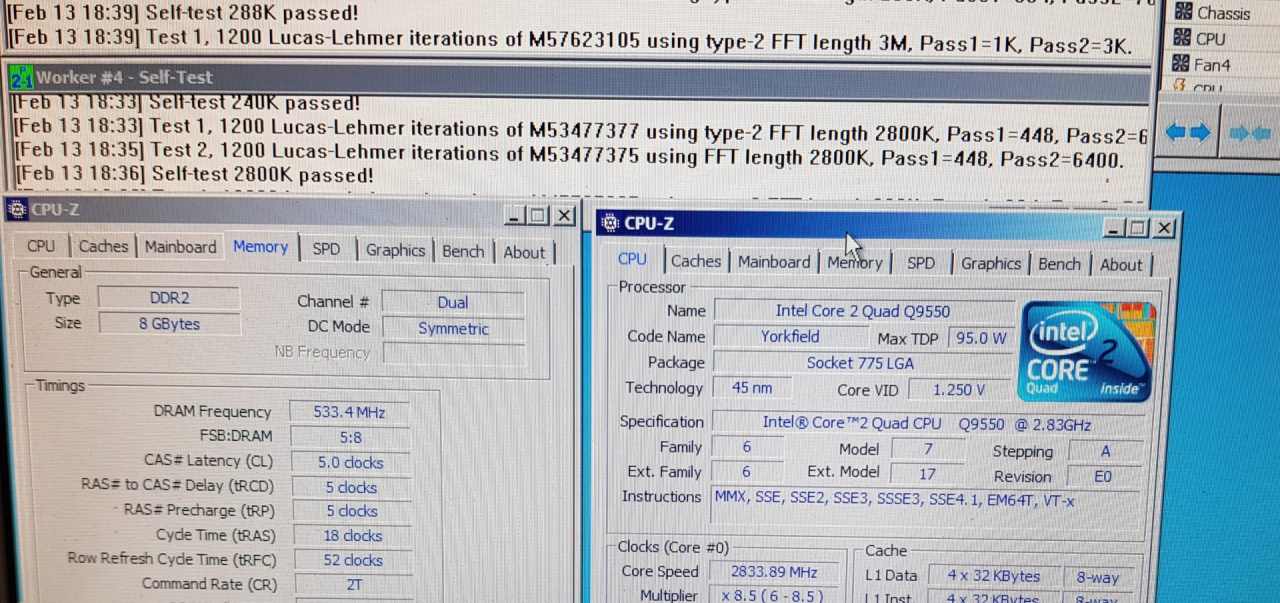Click the Chassis fan icon
The height and width of the screenshot is (603, 1280).
[1182, 12]
